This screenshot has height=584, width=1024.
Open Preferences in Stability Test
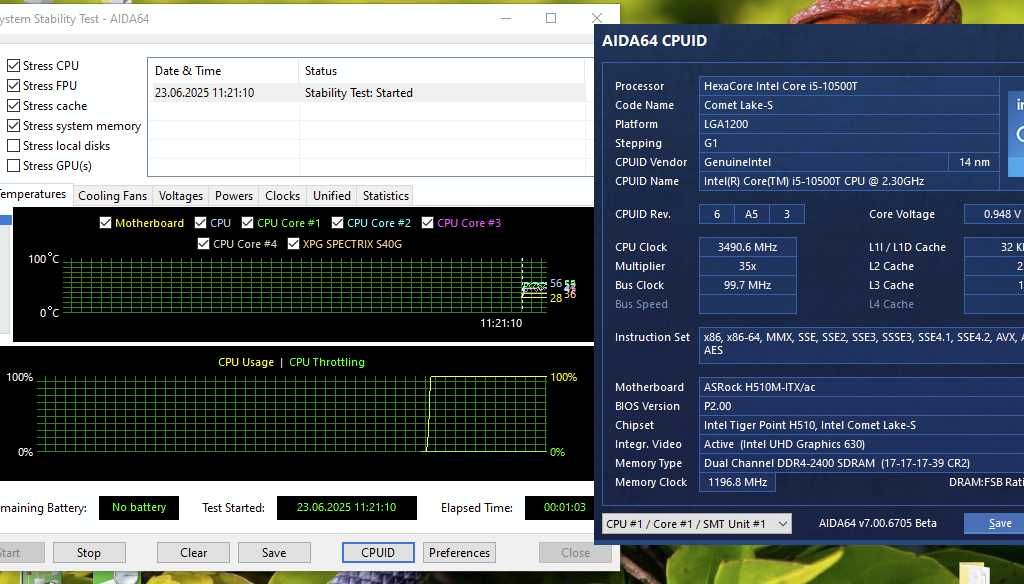click(459, 553)
